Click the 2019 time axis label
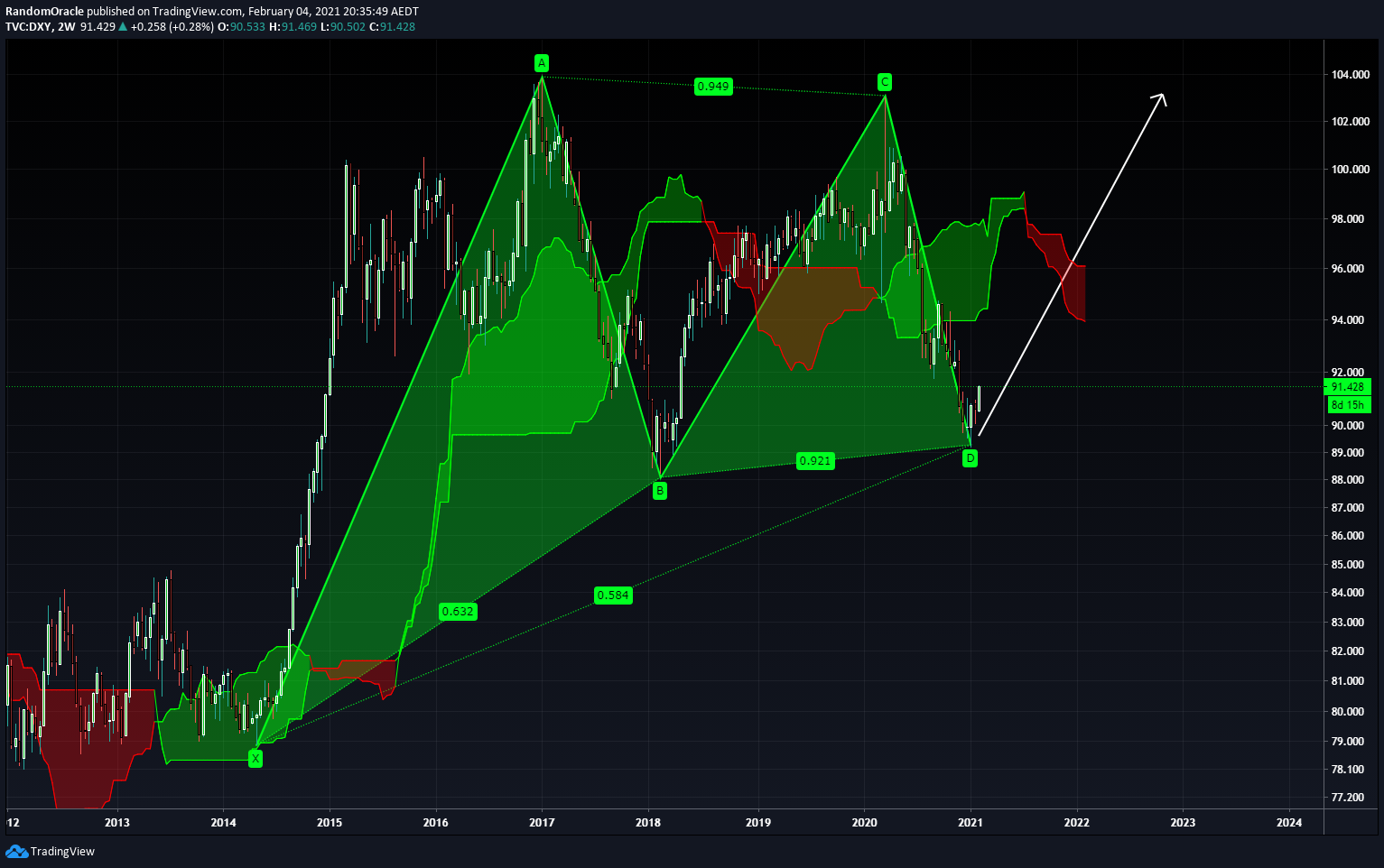Viewport: 1384px width, 868px height. (758, 823)
